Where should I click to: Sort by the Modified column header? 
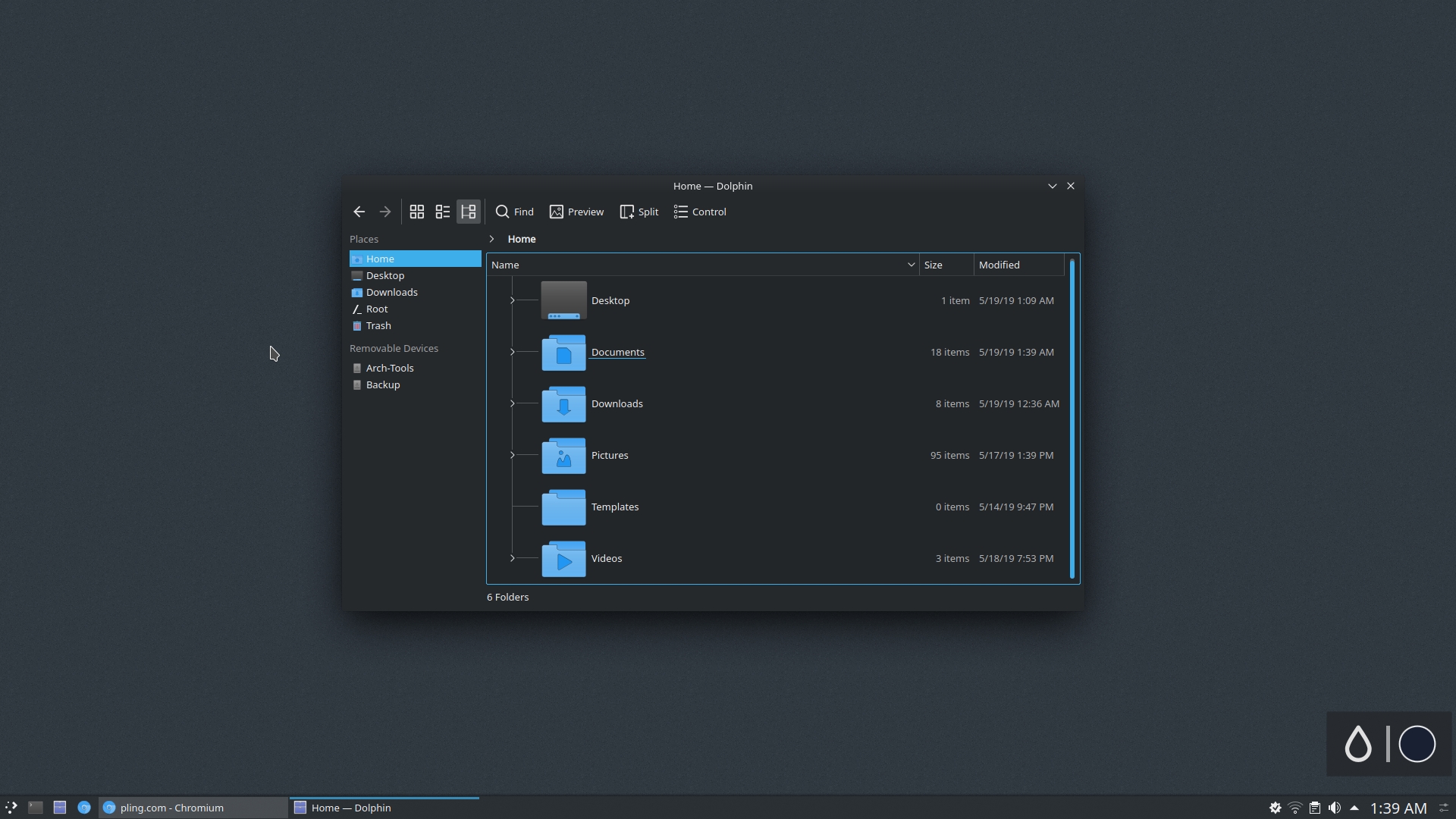click(x=1019, y=265)
